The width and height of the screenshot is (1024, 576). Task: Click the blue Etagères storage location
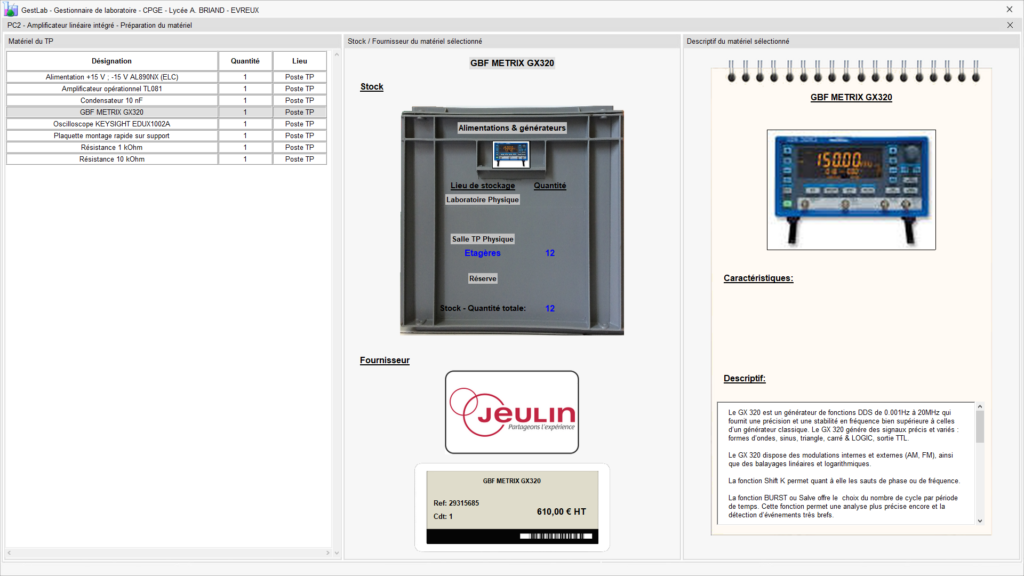coord(482,253)
